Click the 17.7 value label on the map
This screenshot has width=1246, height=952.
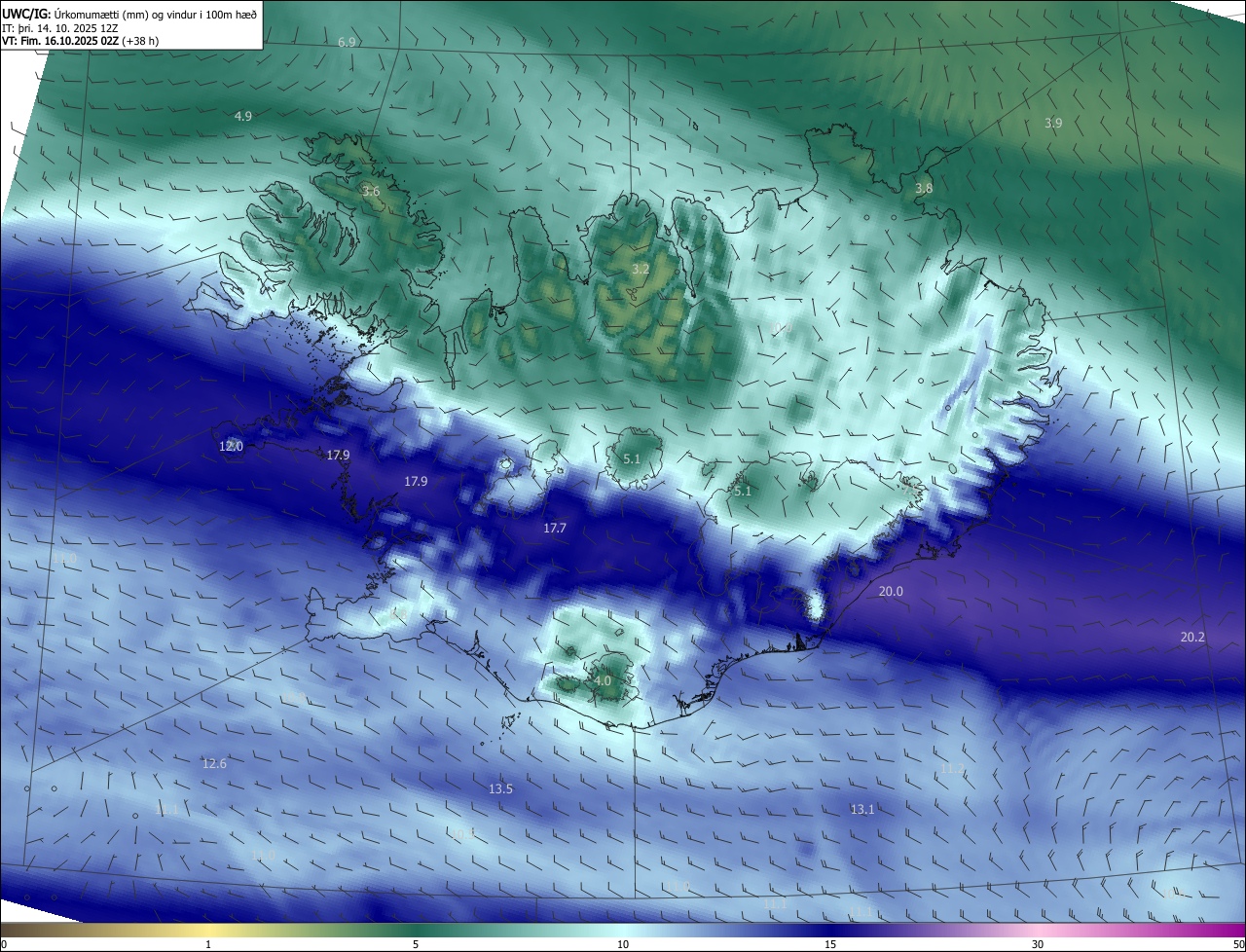[x=554, y=528]
